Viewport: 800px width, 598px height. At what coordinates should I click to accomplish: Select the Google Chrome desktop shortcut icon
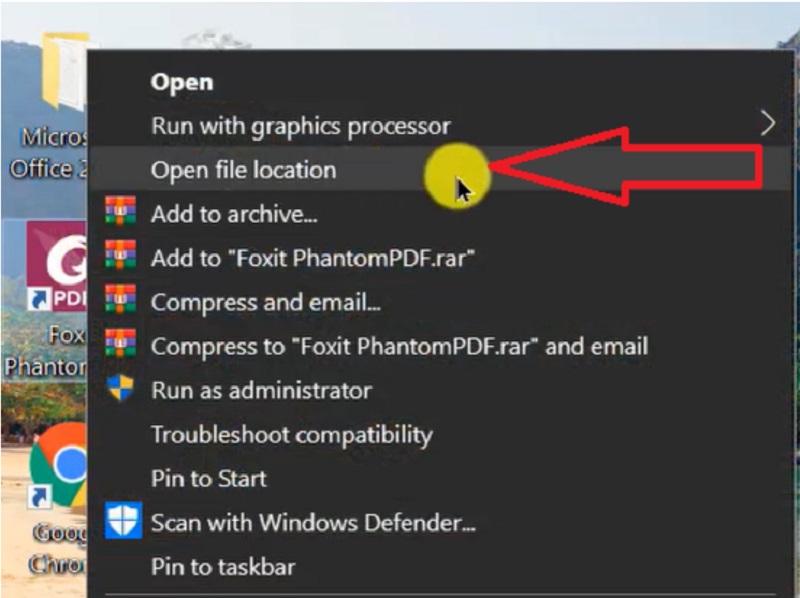[x=58, y=465]
